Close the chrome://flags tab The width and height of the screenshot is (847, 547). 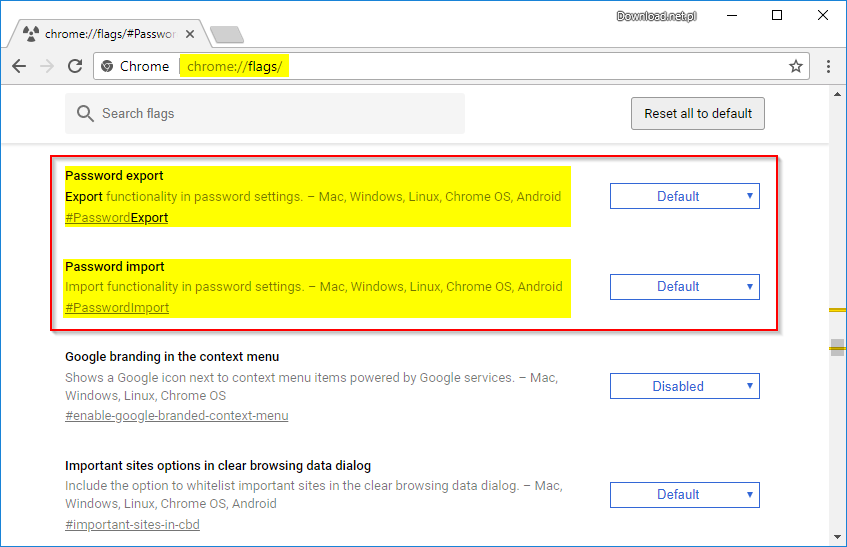[x=190, y=34]
